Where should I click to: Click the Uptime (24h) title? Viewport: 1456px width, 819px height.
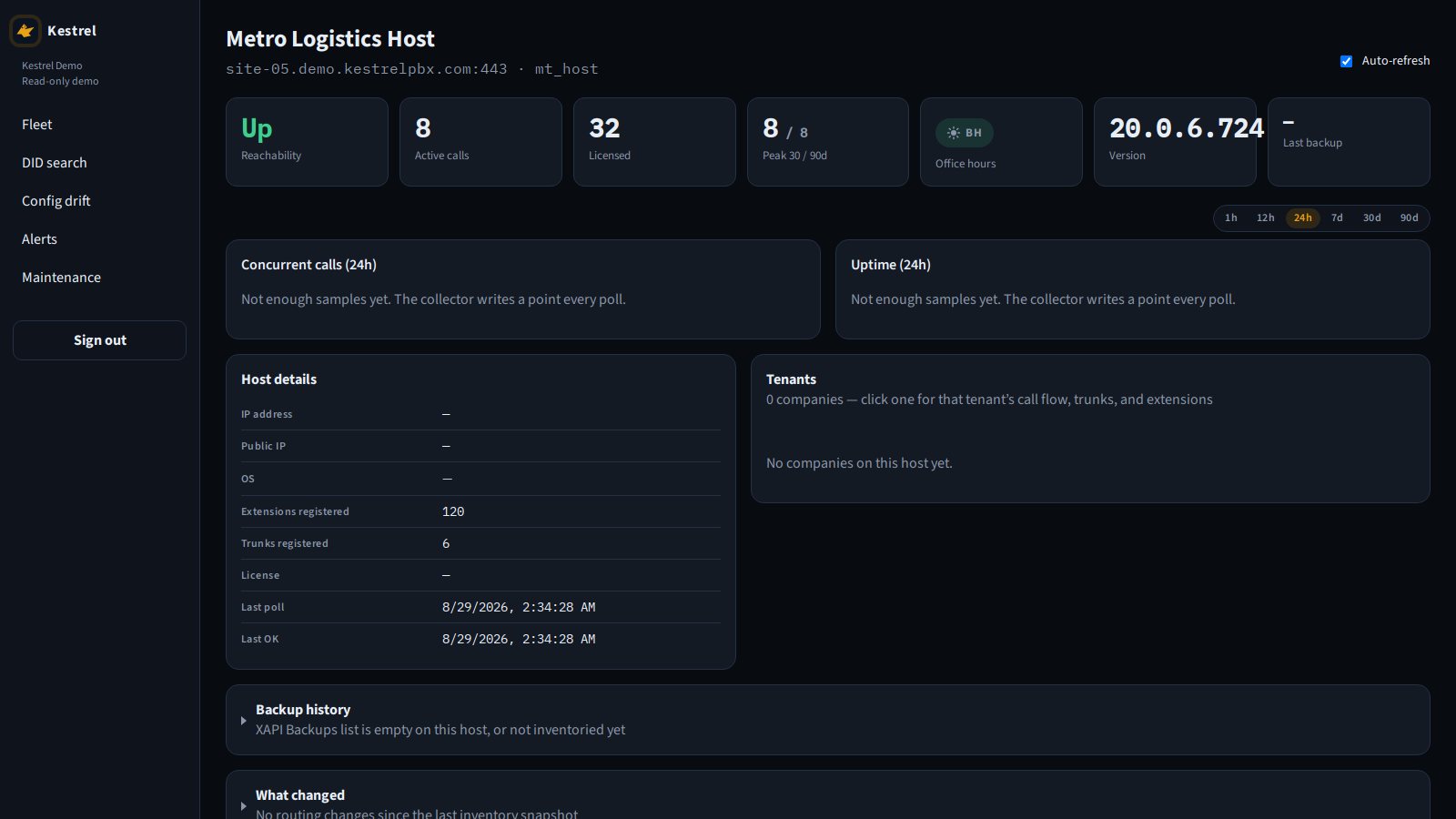pos(891,265)
